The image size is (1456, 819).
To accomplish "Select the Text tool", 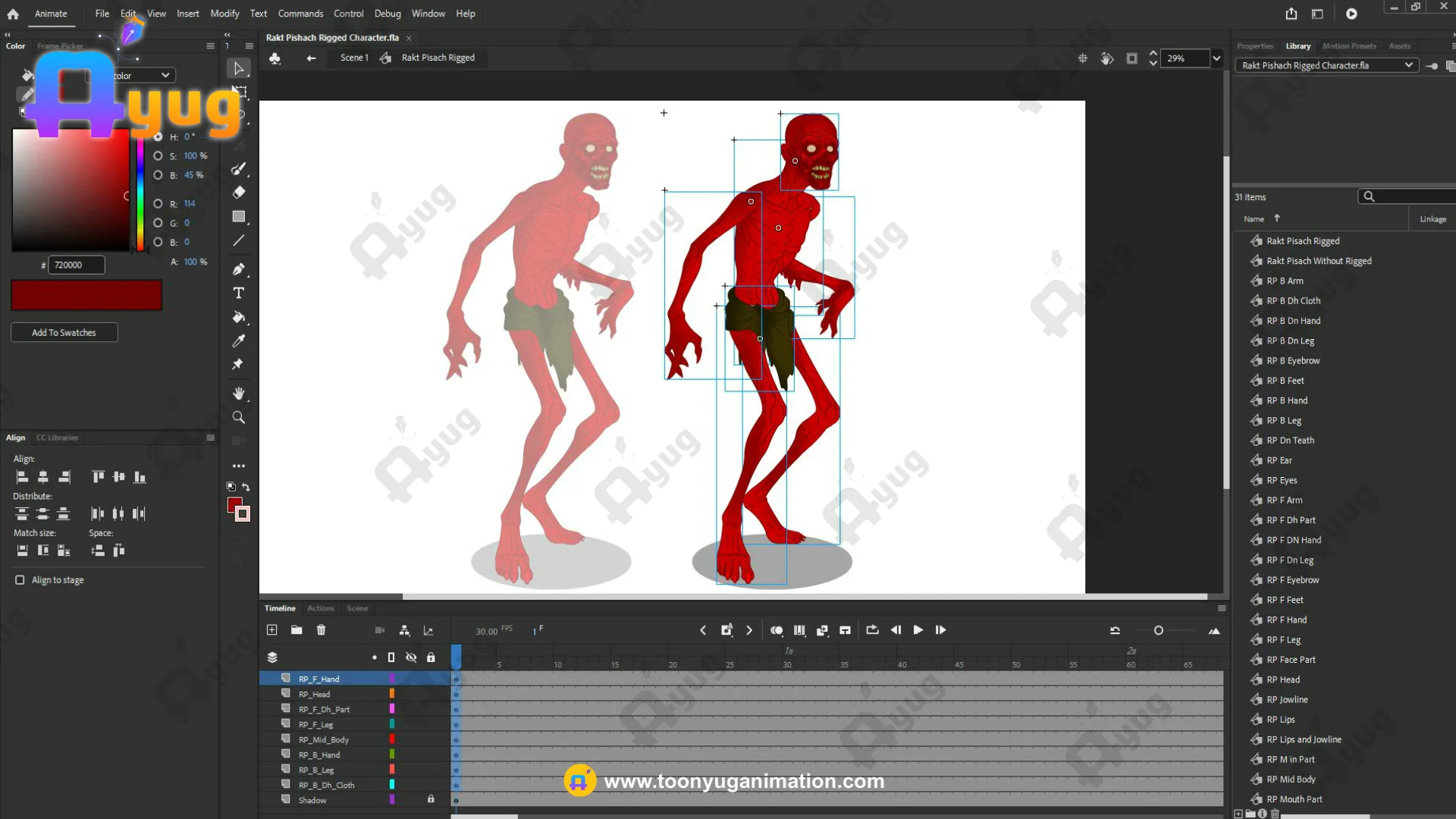I will [x=238, y=293].
